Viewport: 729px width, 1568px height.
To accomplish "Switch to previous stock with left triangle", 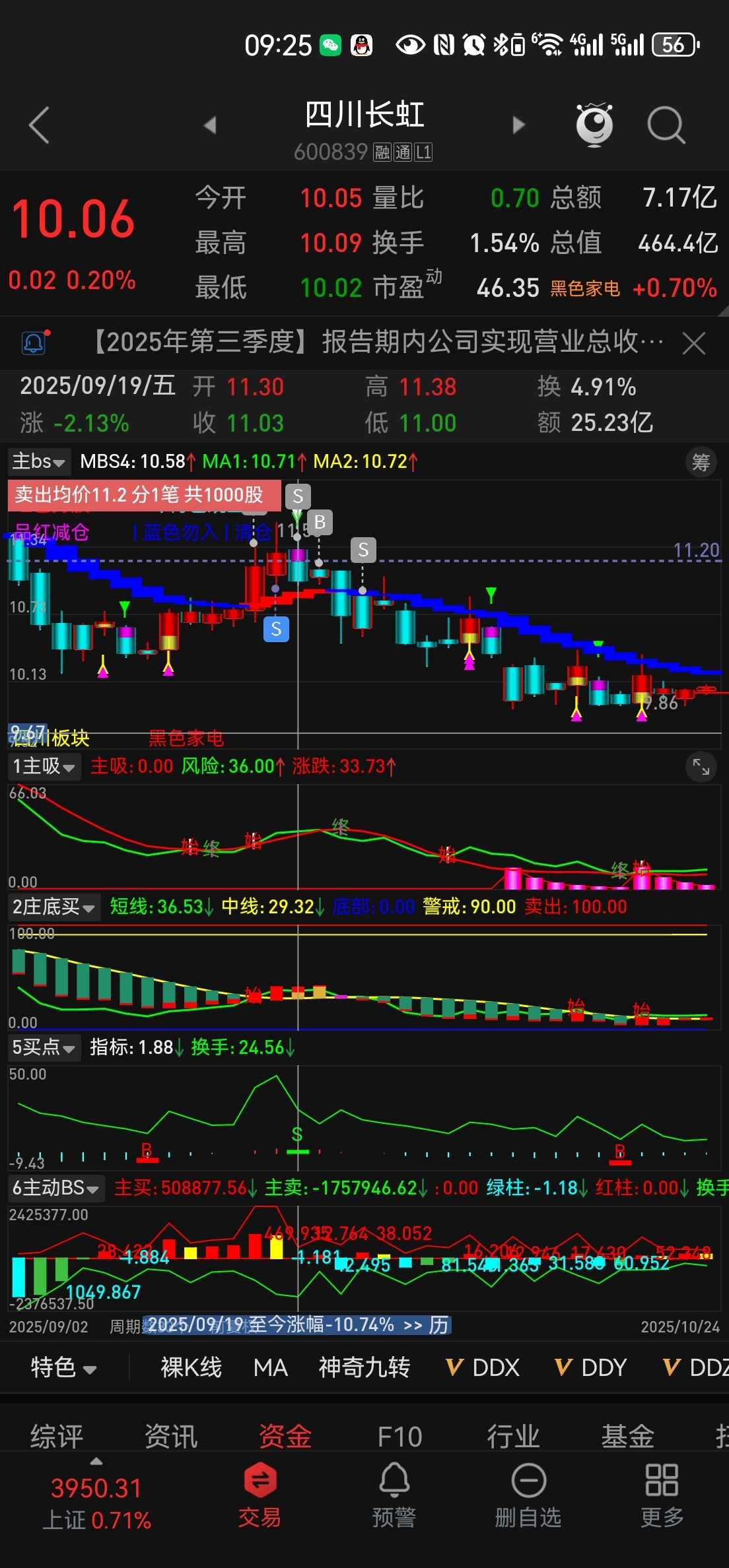I will click(210, 125).
